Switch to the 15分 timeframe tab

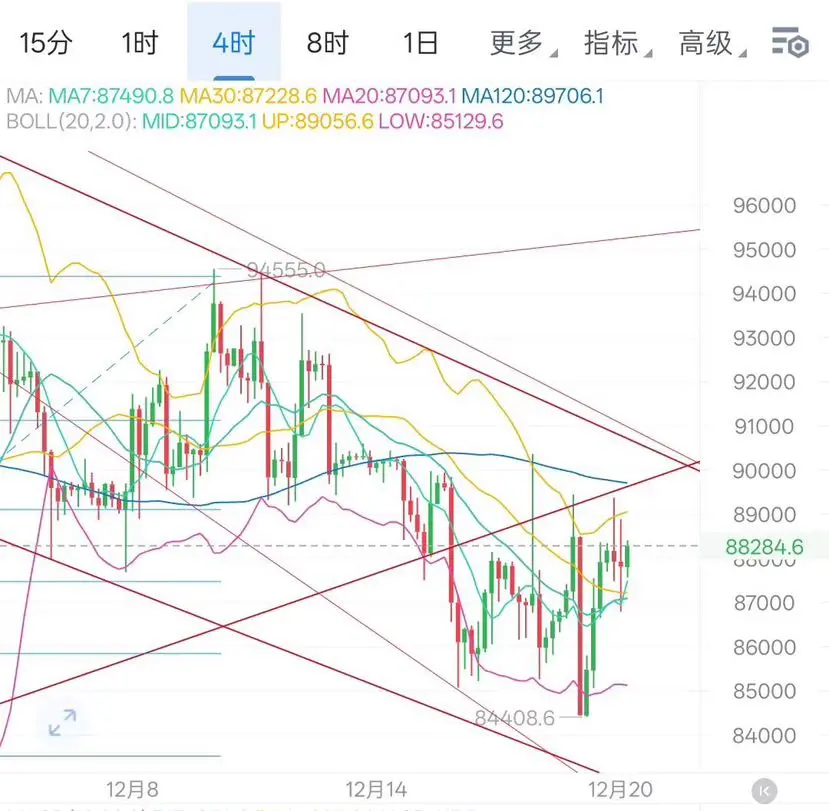click(x=46, y=43)
